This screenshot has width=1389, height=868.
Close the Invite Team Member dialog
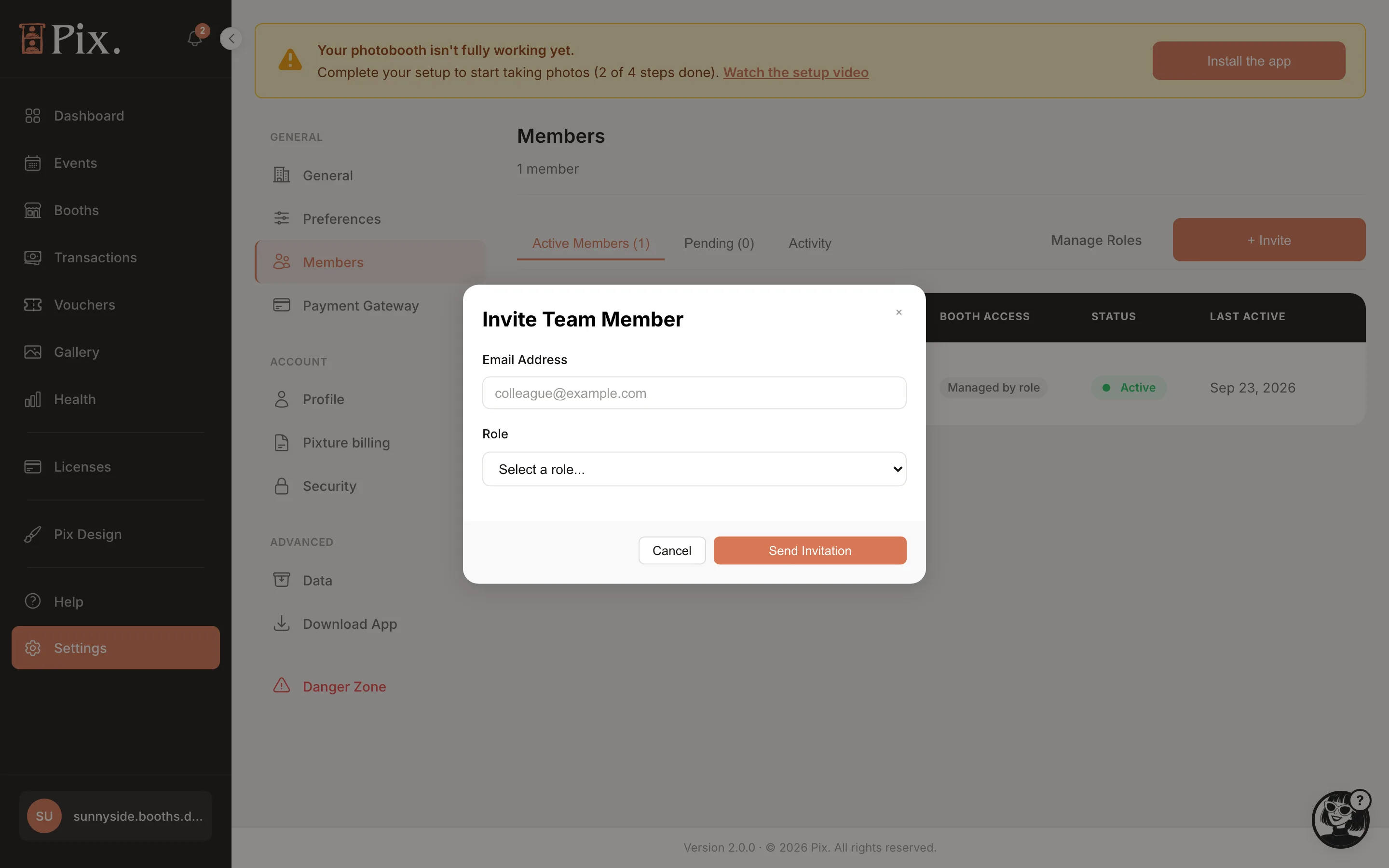(x=899, y=312)
